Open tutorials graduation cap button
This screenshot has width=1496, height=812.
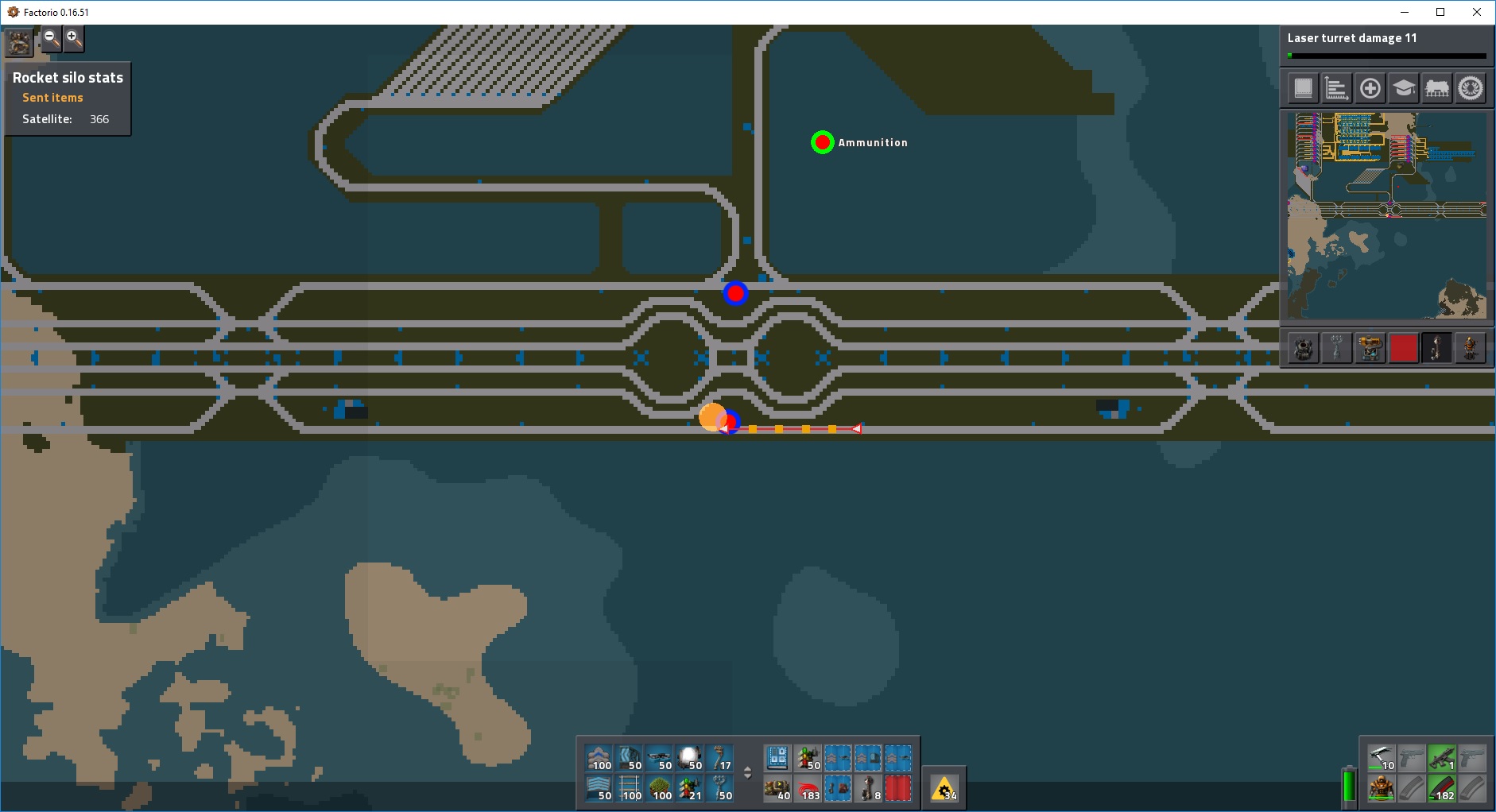pyautogui.click(x=1404, y=88)
